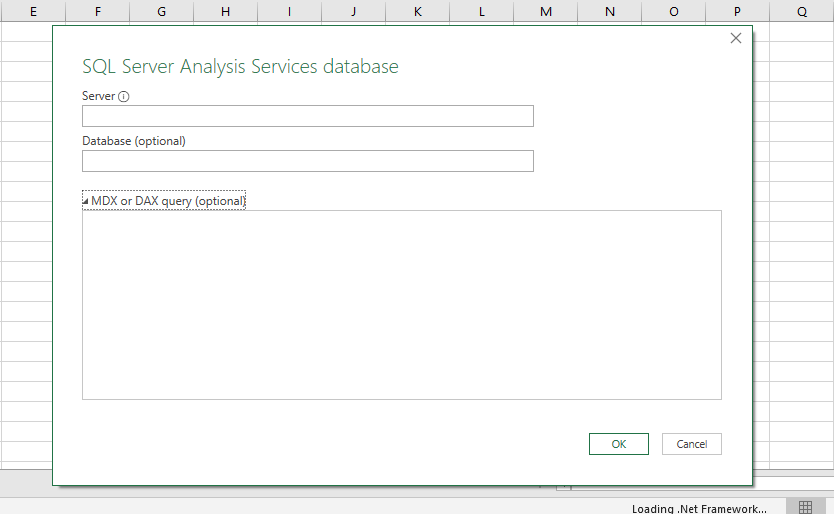Screen dimensions: 834x514
Task: Click the Server info icon
Action: pyautogui.click(x=123, y=96)
